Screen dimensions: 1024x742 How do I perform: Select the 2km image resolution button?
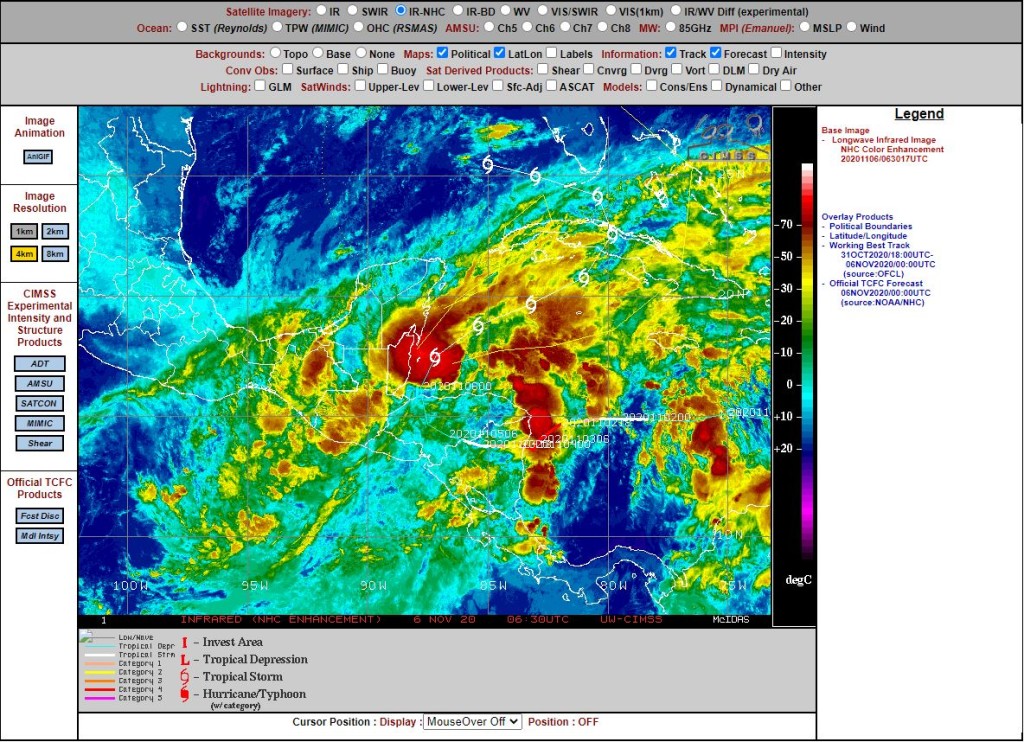pyautogui.click(x=55, y=231)
